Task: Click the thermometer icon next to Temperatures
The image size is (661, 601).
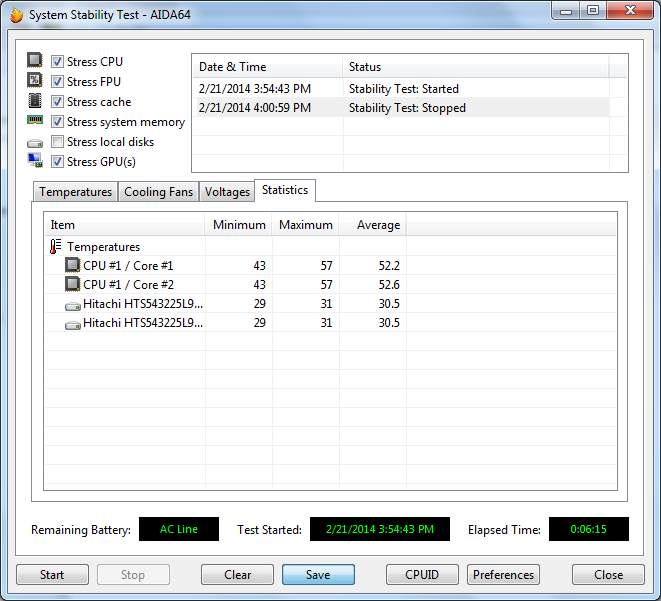Action: pos(56,247)
